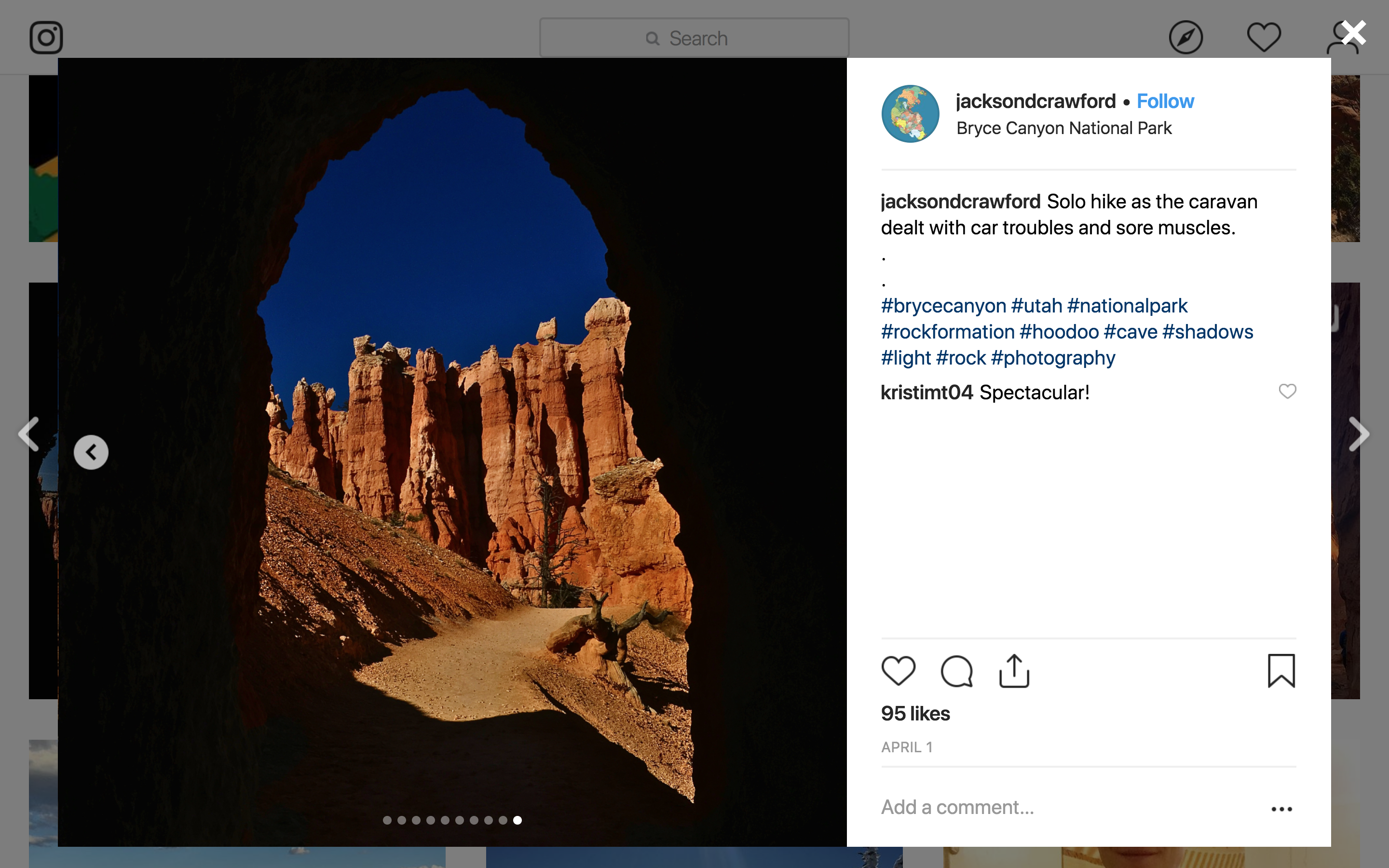Navigate to the next post arrow
1389x868 pixels.
[1359, 434]
